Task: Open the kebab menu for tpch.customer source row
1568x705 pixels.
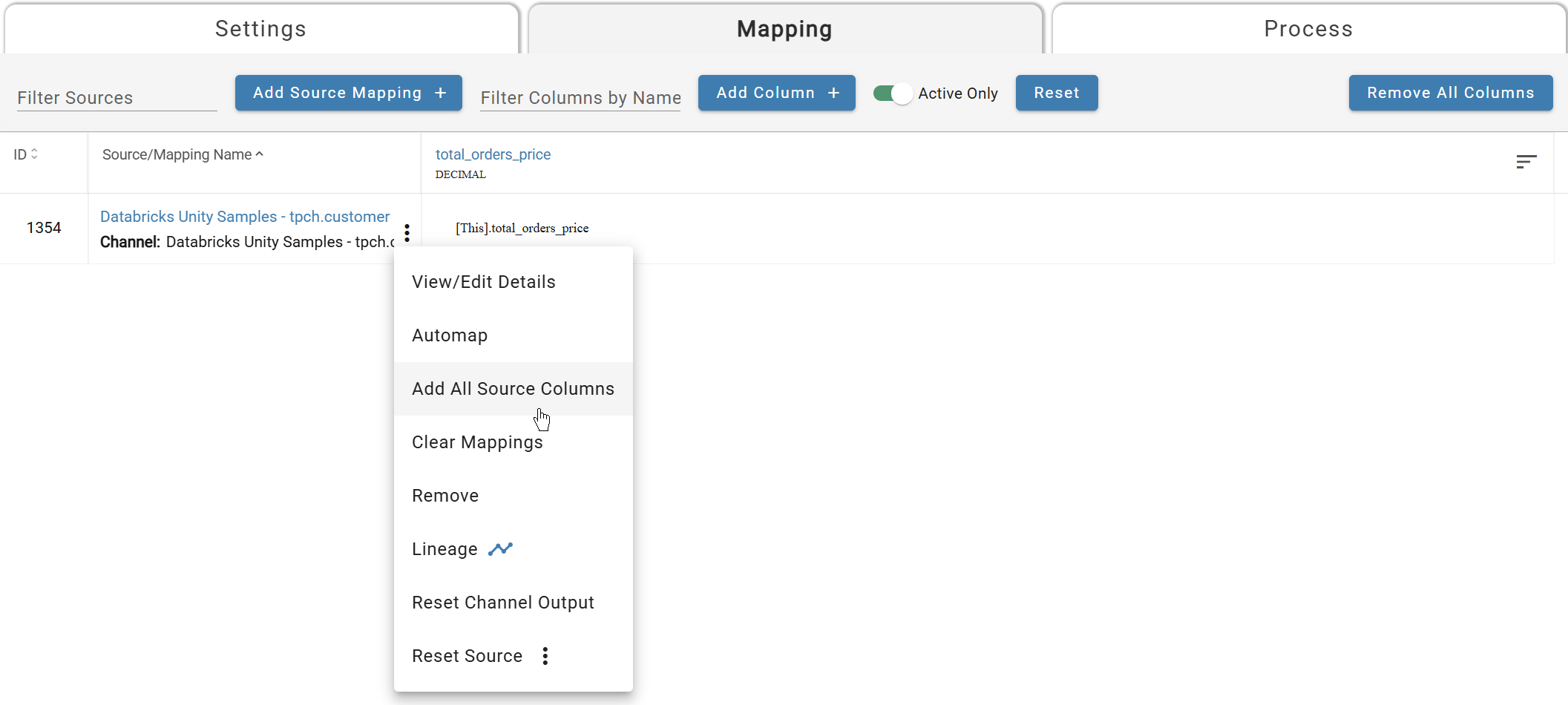Action: pos(407,232)
